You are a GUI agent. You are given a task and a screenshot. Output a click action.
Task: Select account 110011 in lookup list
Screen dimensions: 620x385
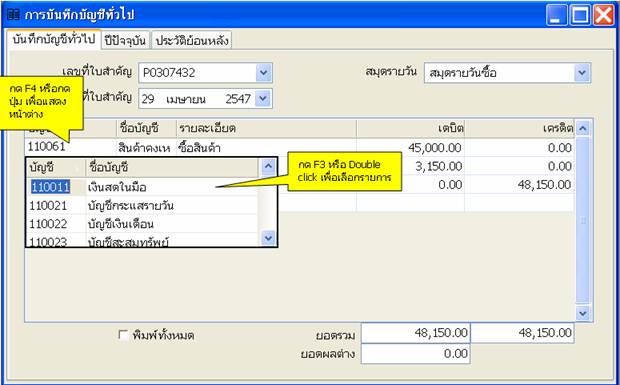[51, 187]
